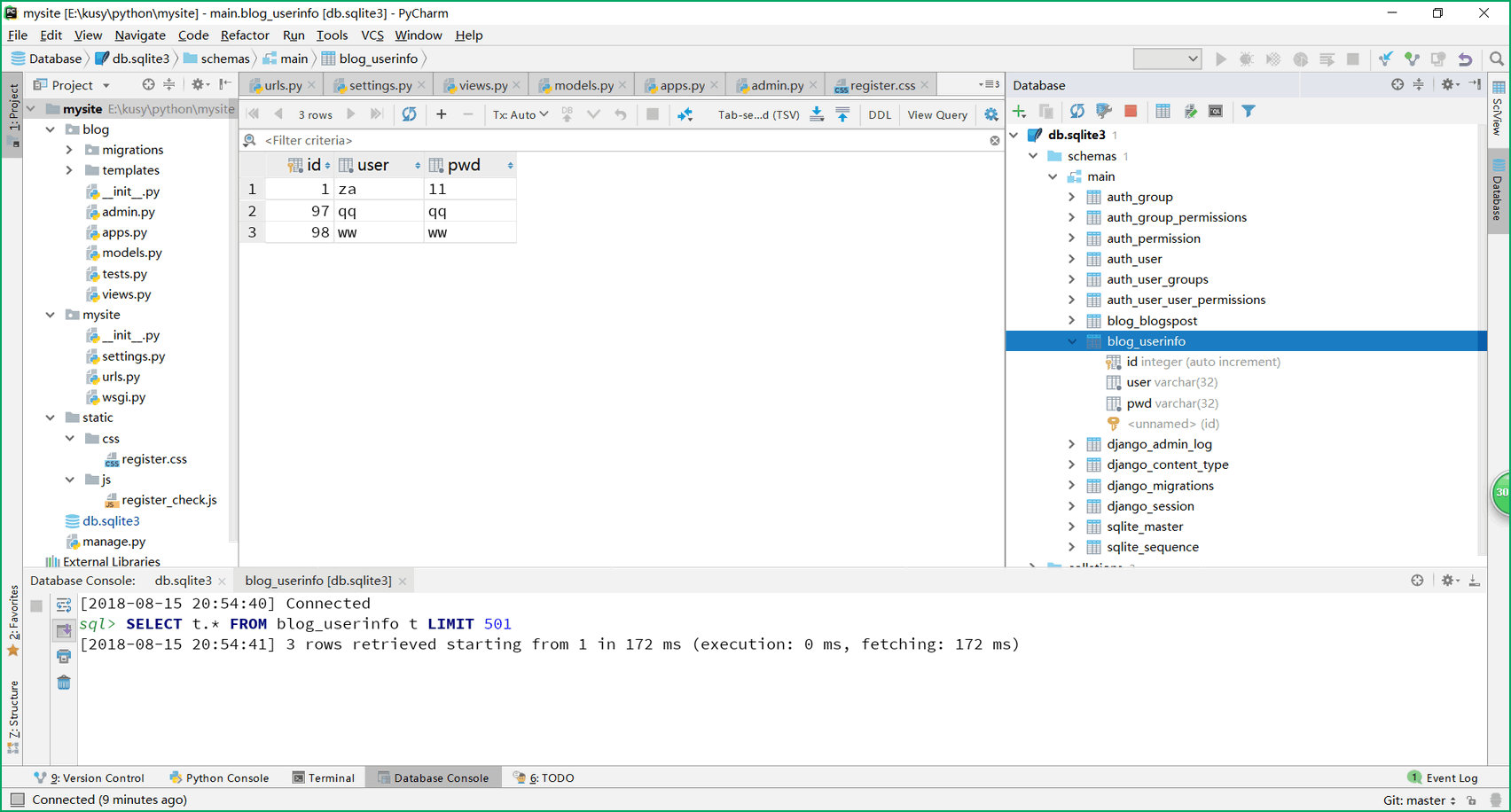
Task: Expand django_session table node
Action: (x=1071, y=506)
